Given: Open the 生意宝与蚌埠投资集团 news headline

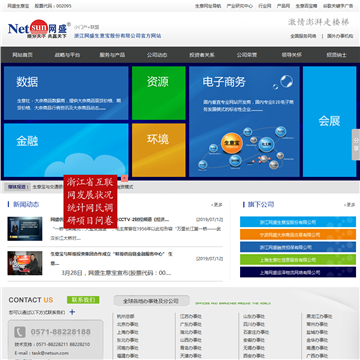Looking at the screenshot, I should [x=112, y=258].
